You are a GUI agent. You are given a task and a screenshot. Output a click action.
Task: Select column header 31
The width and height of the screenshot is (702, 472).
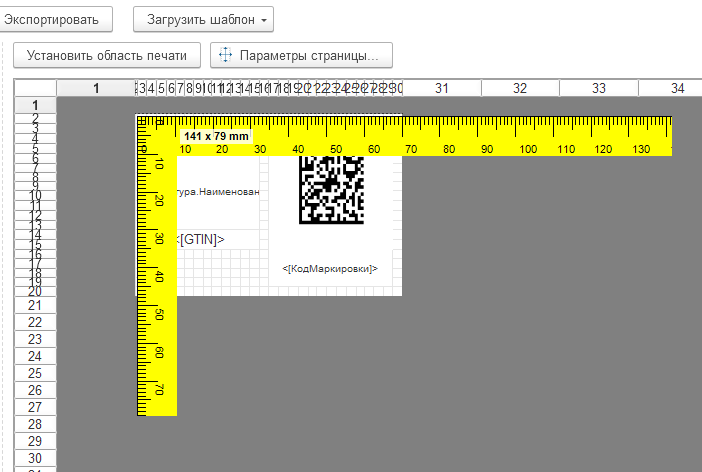(442, 88)
